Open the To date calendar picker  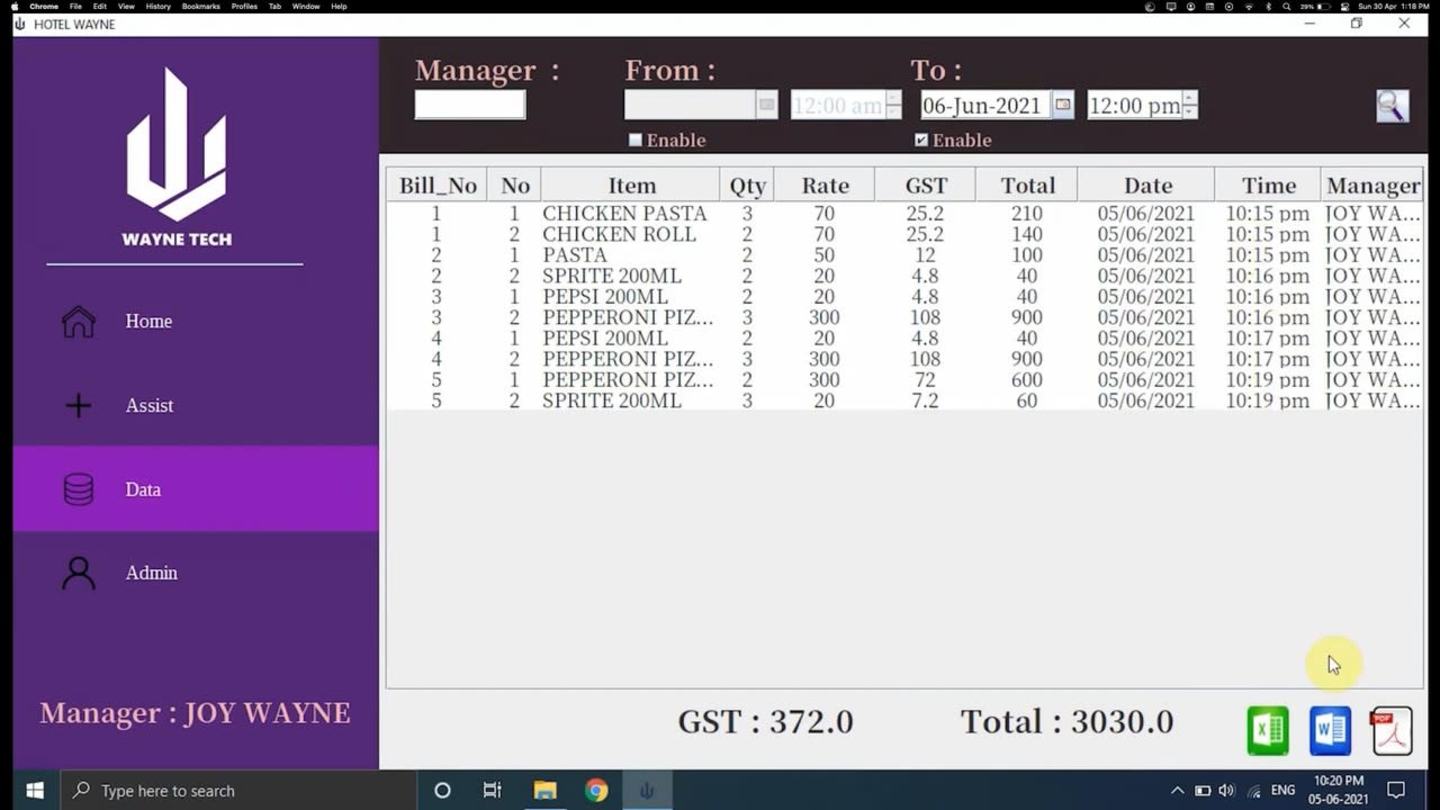(1063, 104)
